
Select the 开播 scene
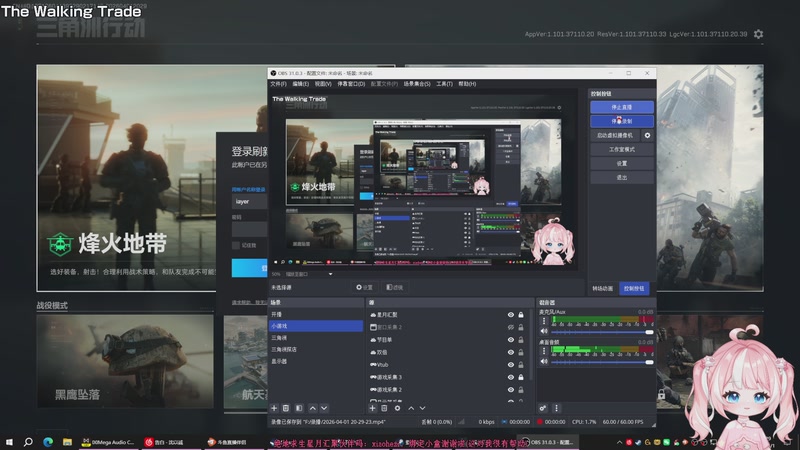tap(316, 314)
